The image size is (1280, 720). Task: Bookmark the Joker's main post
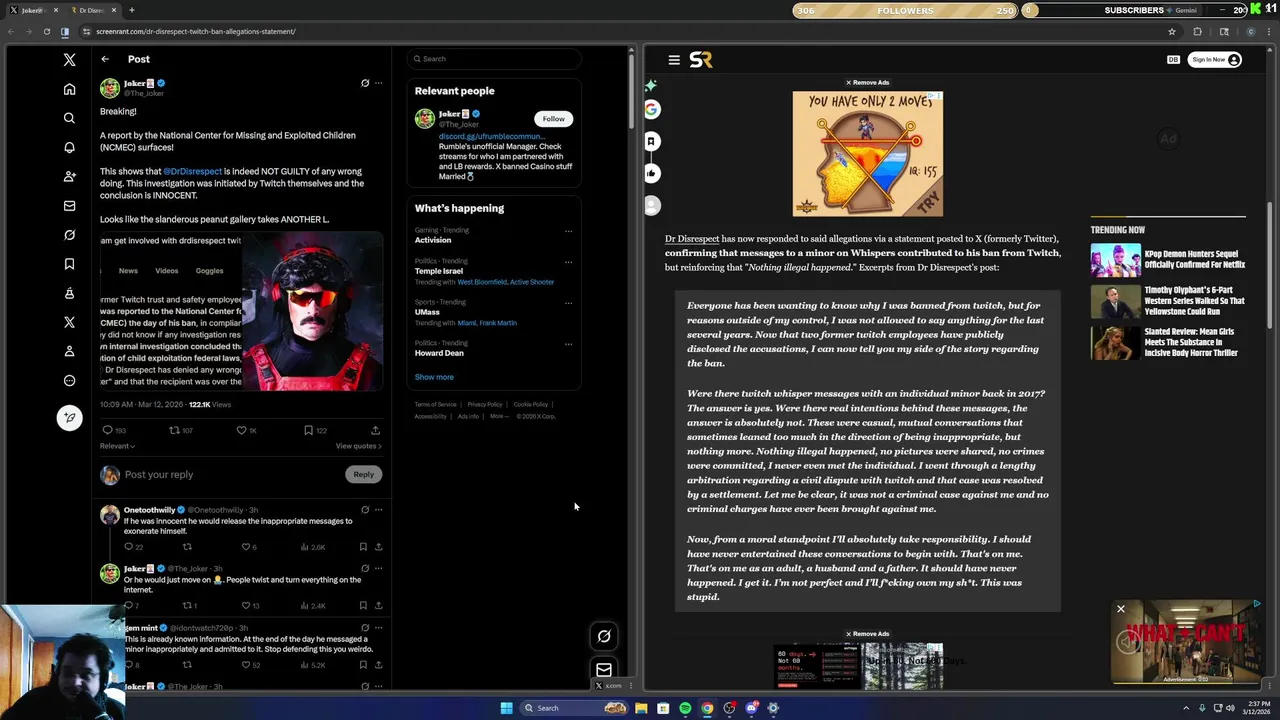[x=308, y=430]
